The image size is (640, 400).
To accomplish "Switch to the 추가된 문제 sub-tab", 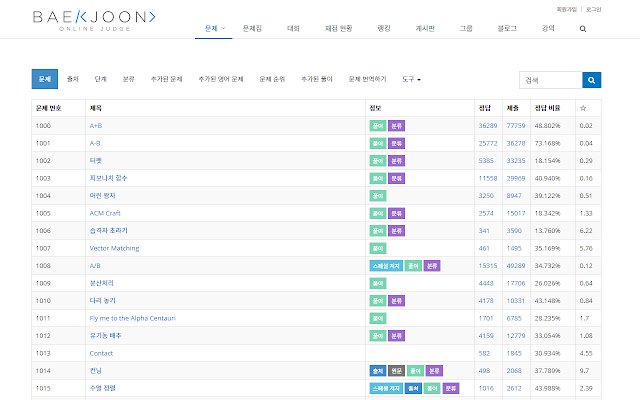I will [167, 79].
